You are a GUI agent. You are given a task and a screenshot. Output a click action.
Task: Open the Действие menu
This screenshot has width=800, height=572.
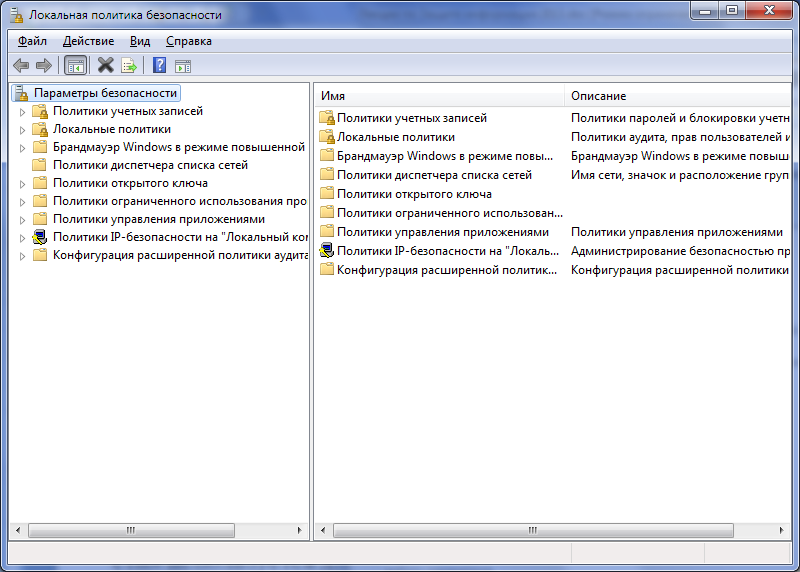click(x=88, y=41)
